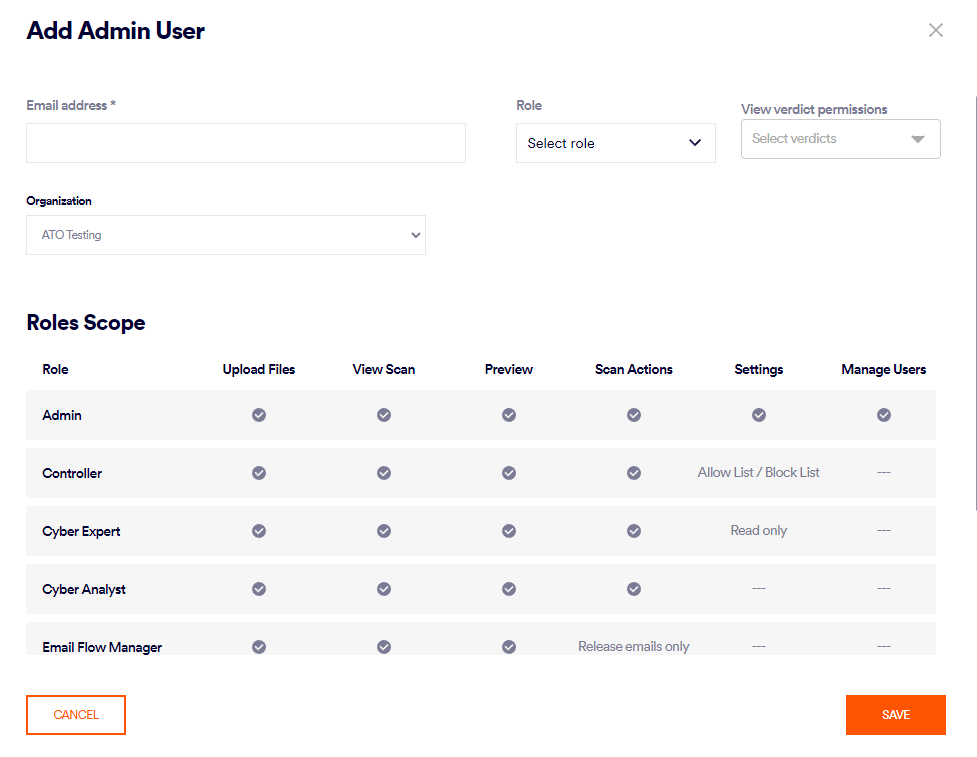
Task: Click the Controller row Scan Actions checkmark icon
Action: pyautogui.click(x=634, y=473)
